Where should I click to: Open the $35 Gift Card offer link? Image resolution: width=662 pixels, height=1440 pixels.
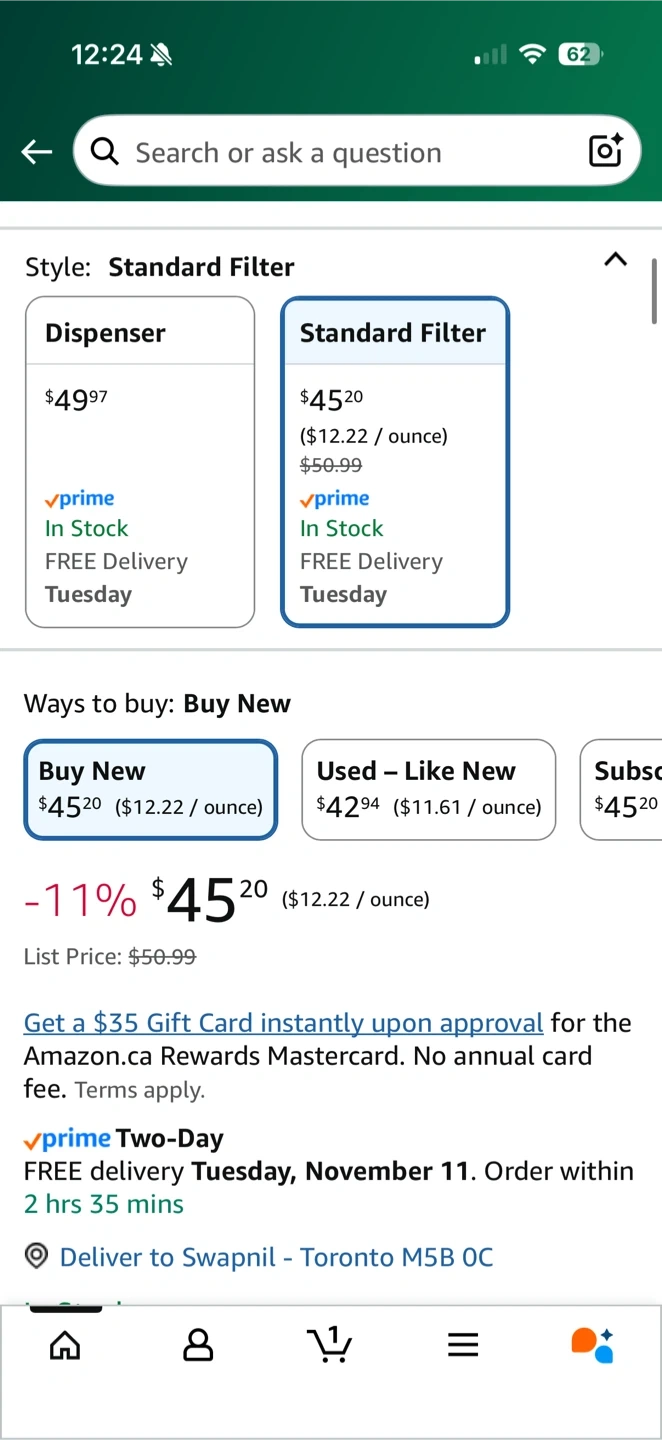(x=283, y=1023)
